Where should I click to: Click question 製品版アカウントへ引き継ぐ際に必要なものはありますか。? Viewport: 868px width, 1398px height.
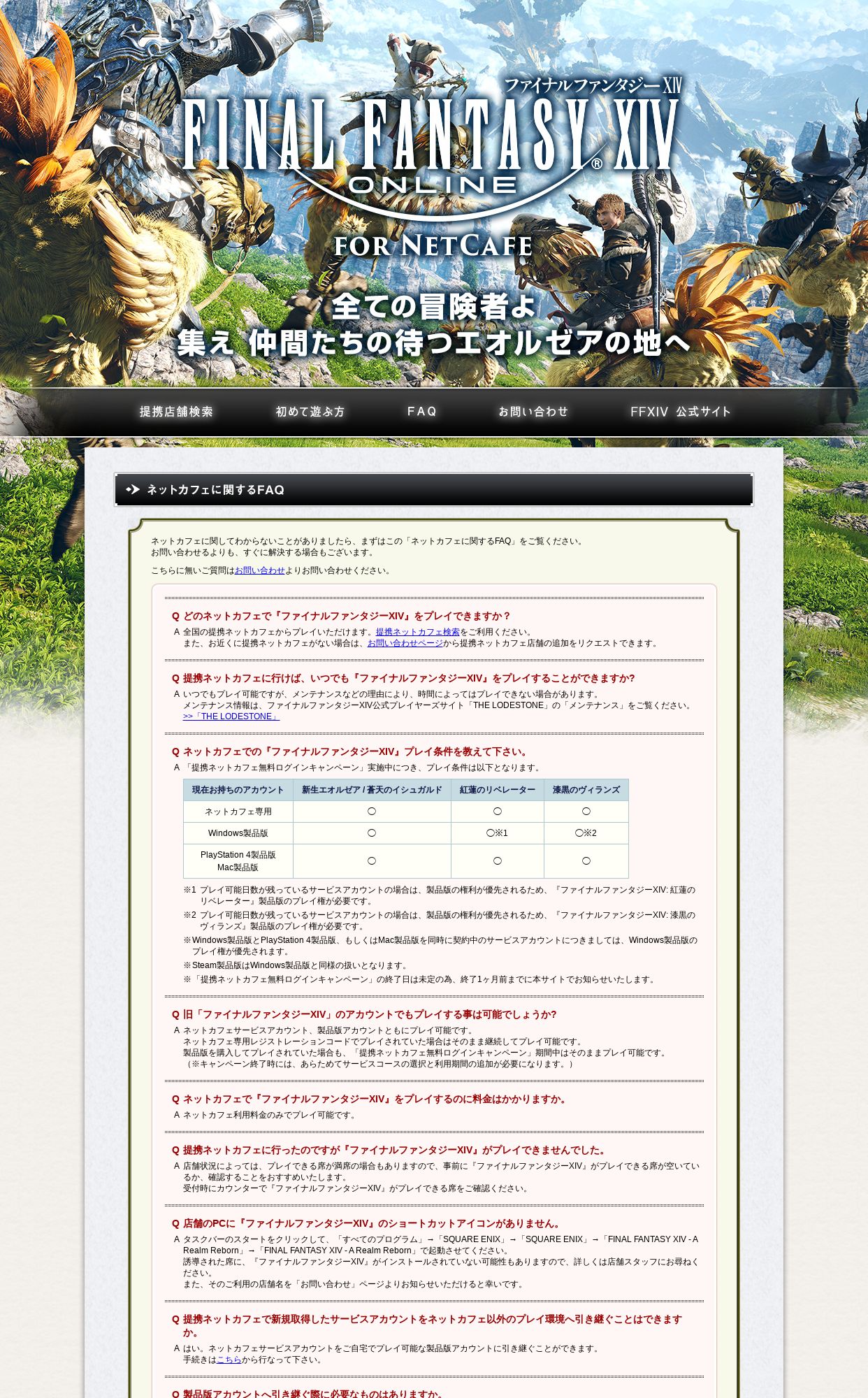pyautogui.click(x=314, y=1393)
